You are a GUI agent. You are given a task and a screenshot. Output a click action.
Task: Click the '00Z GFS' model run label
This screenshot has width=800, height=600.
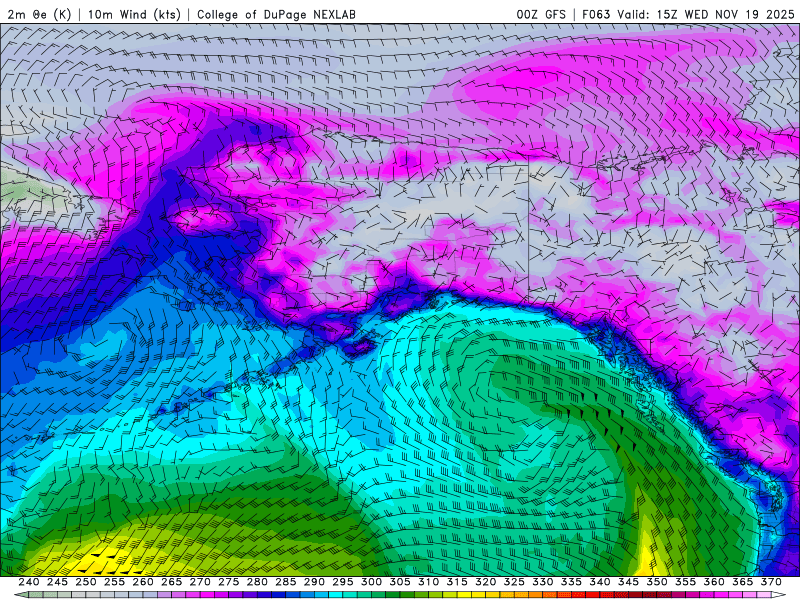(x=541, y=14)
